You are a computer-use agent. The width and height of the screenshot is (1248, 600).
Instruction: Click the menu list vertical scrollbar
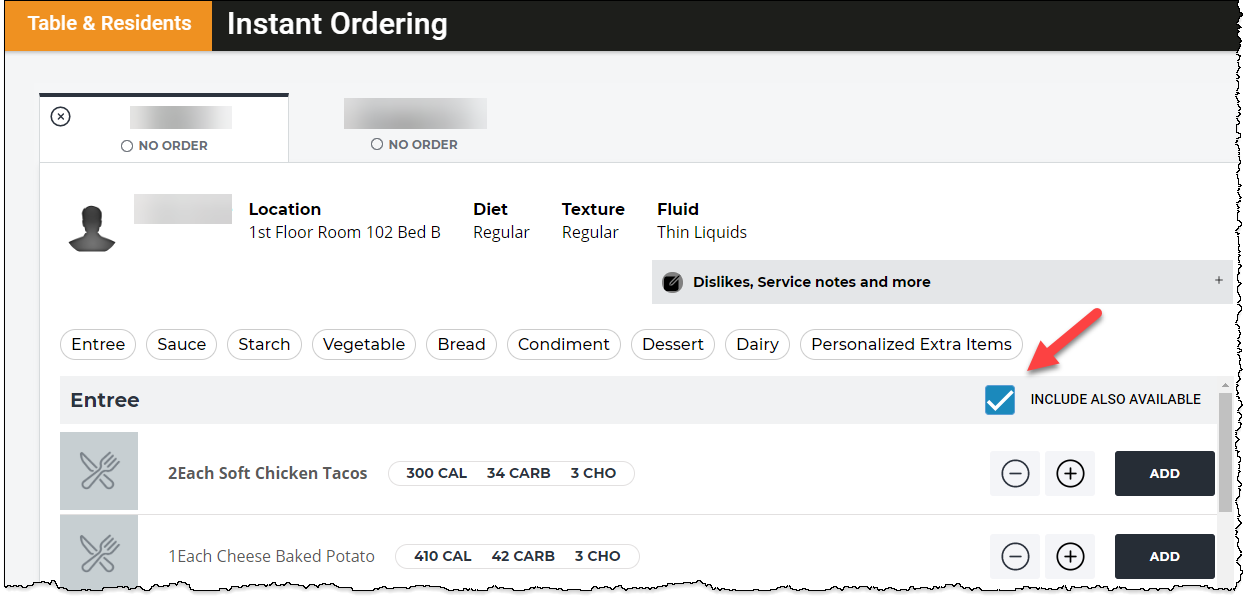[1225, 451]
